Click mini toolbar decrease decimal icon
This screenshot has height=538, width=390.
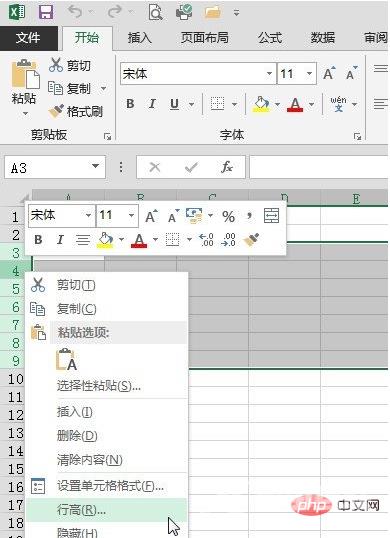[229, 239]
